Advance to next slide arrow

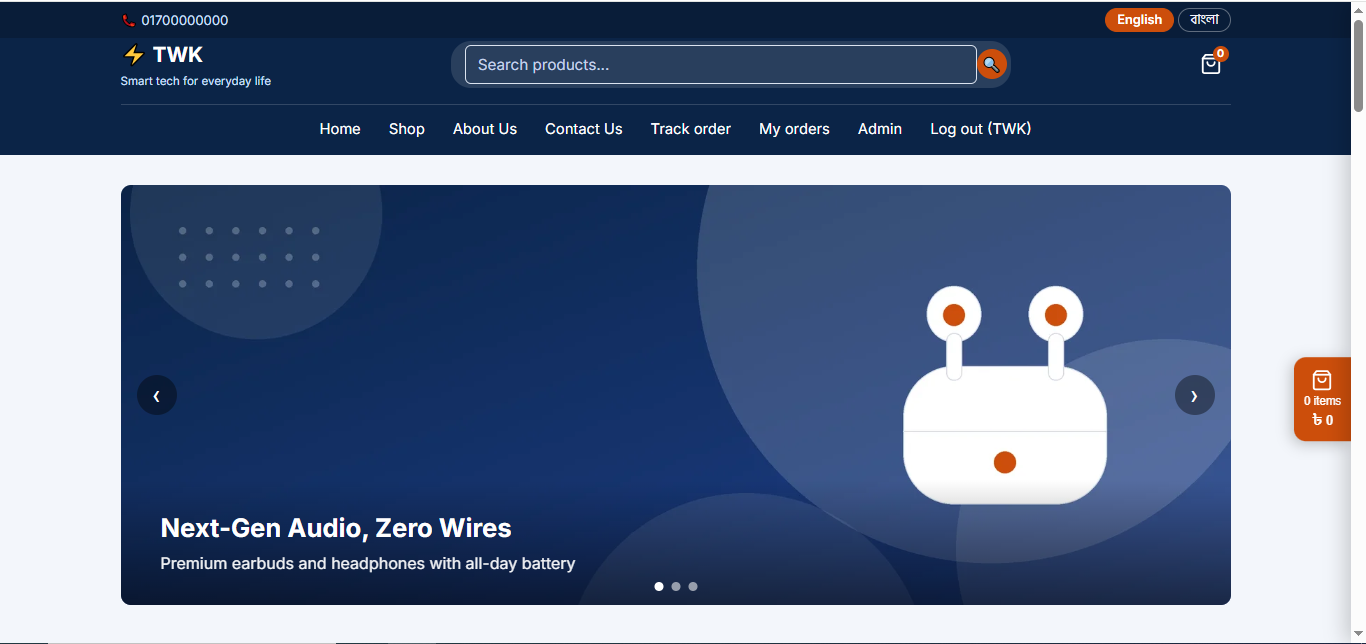pos(1194,395)
